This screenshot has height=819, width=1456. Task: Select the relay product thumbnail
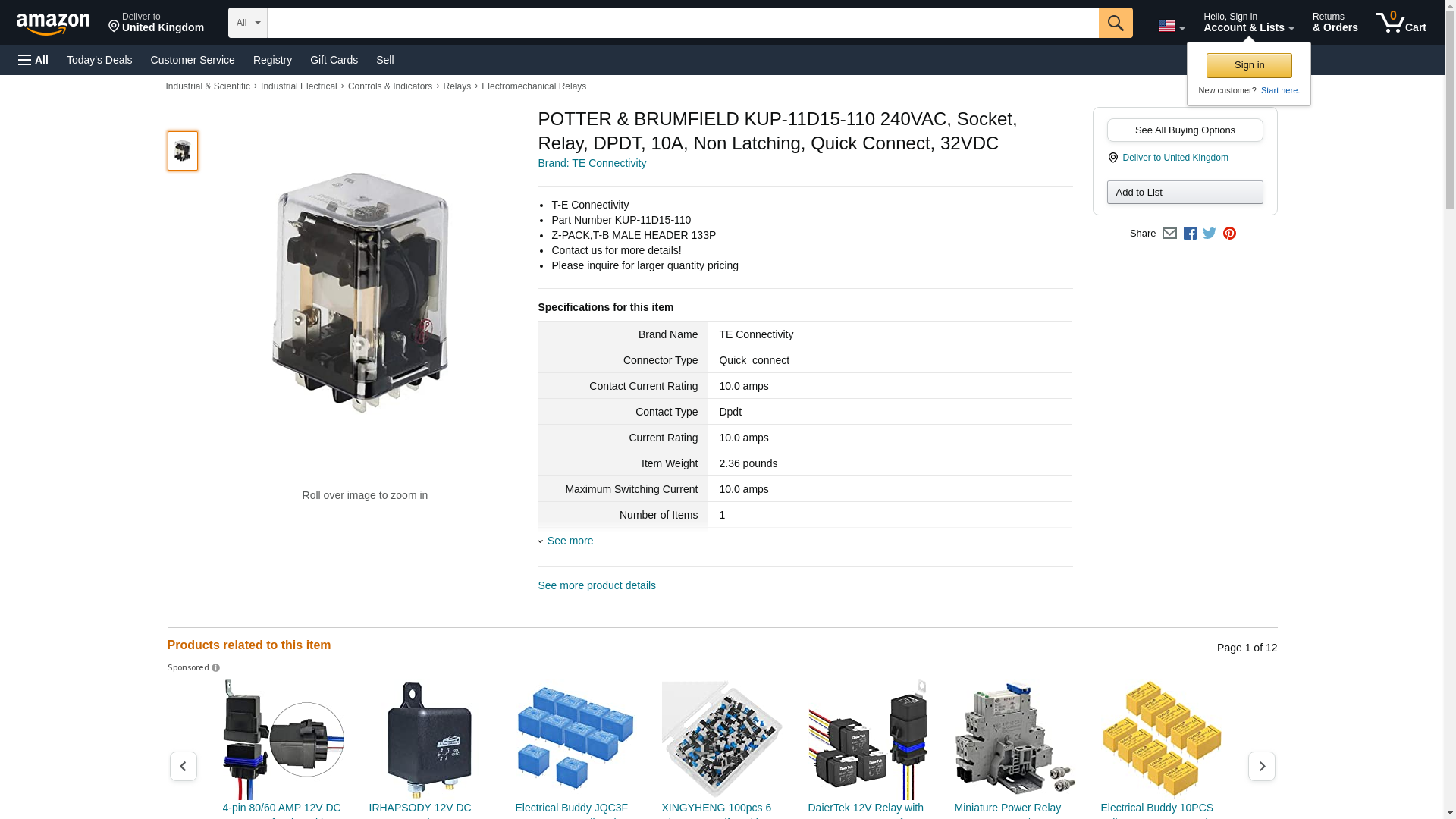tap(183, 150)
